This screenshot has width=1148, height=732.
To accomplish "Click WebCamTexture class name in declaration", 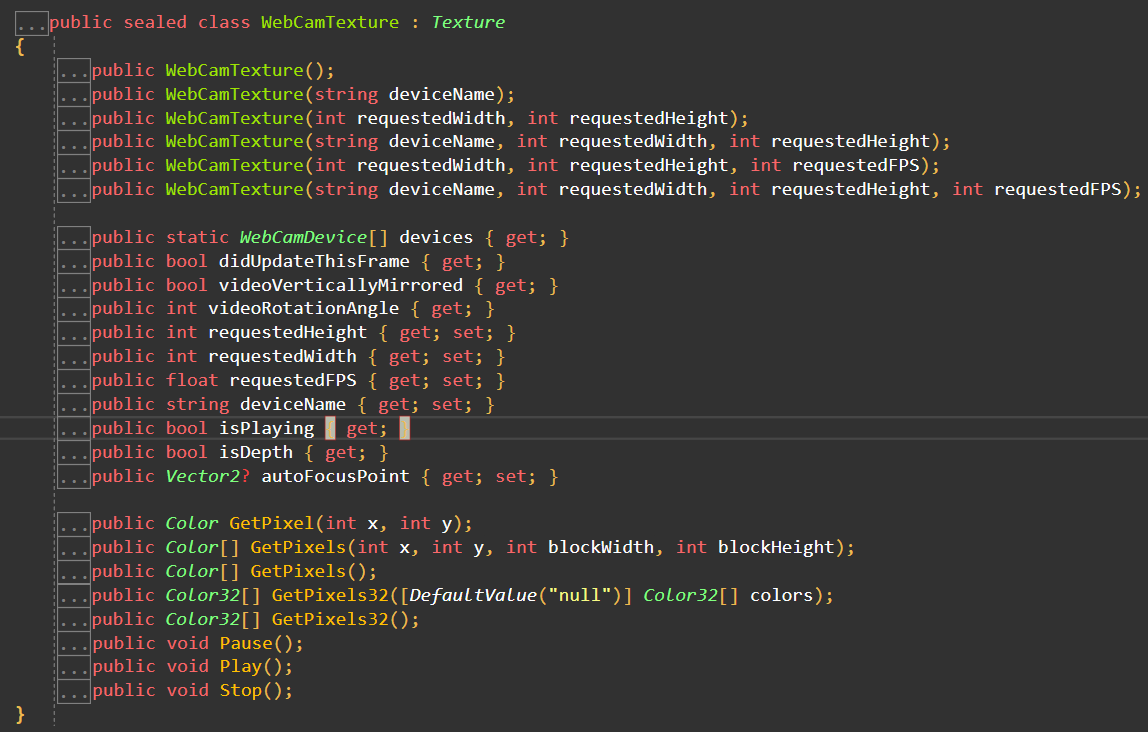I will tap(330, 23).
